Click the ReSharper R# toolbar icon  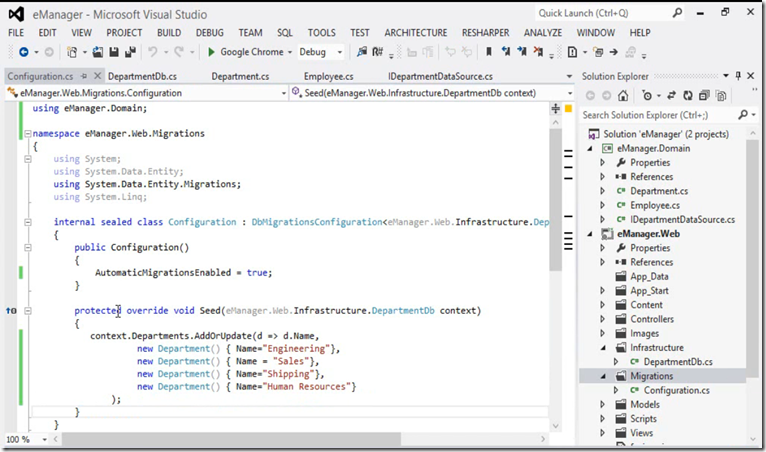378,52
